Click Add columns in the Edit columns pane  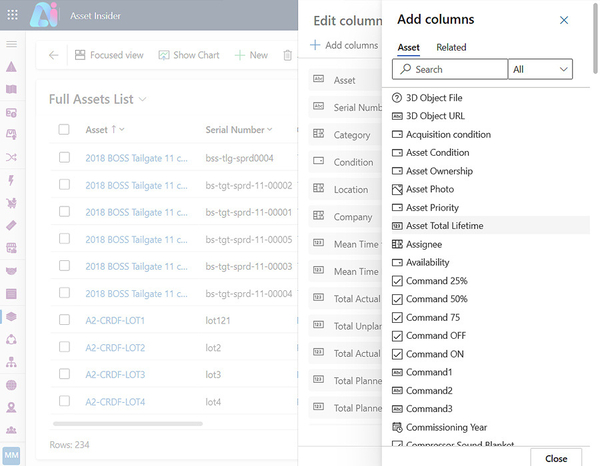click(x=344, y=45)
